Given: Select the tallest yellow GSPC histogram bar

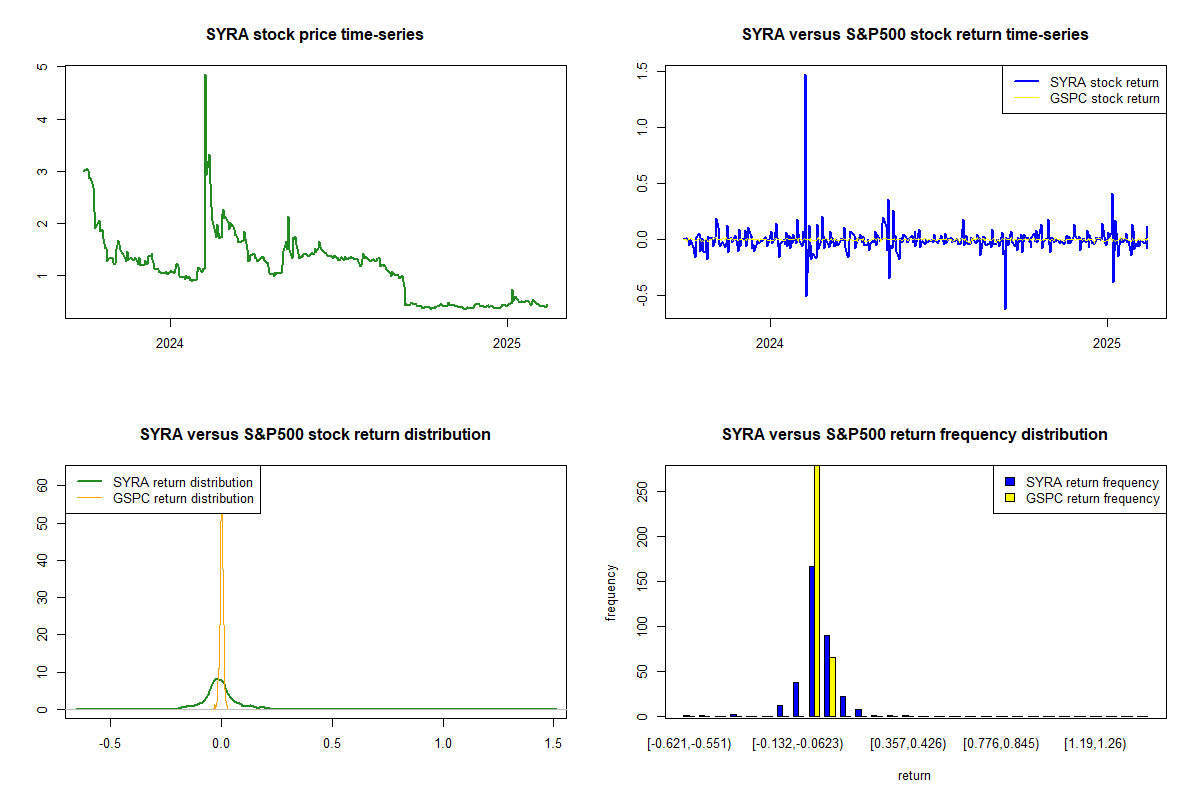Looking at the screenshot, I should pos(817,590).
